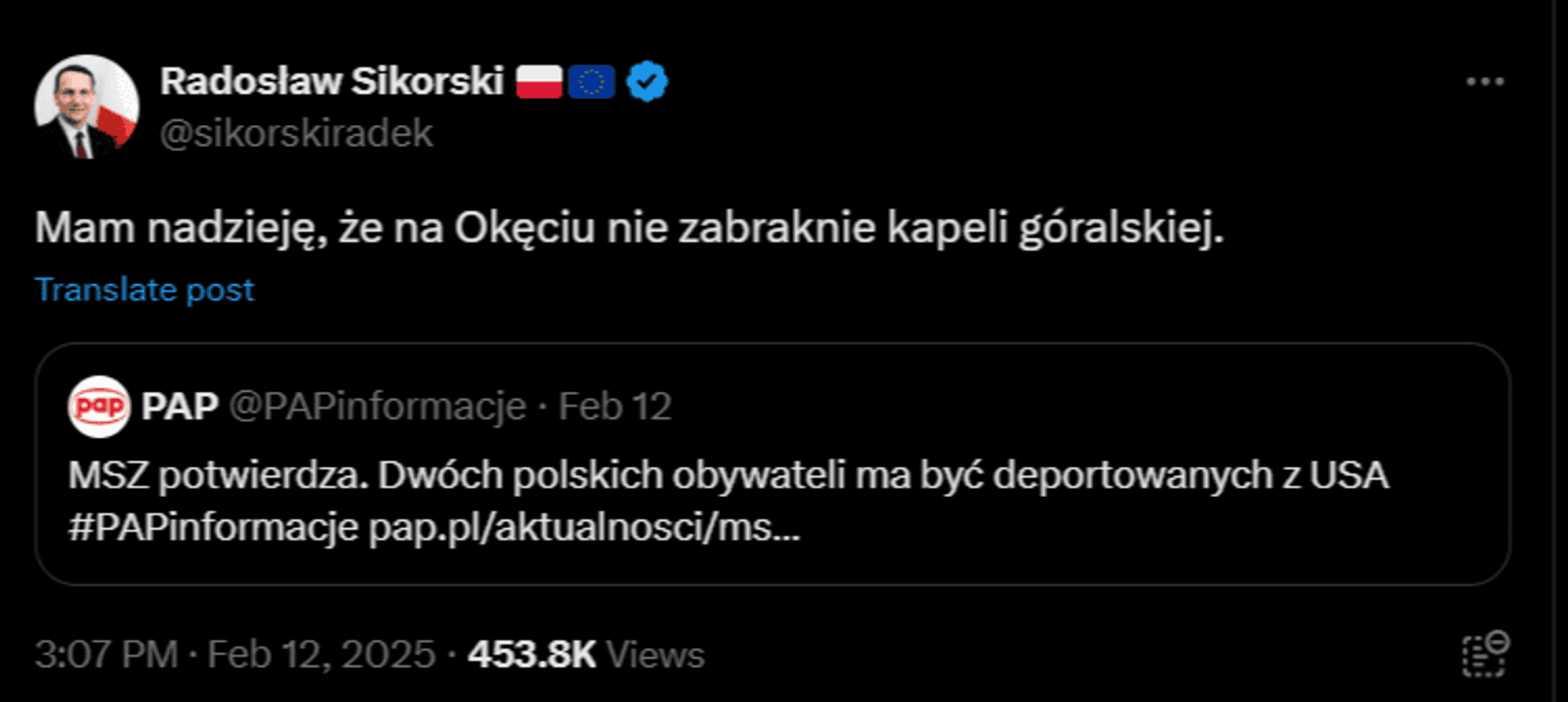This screenshot has height=702, width=1568.
Task: Open the quoted post starting 'MSZ potwierdza'
Action: point(727,476)
